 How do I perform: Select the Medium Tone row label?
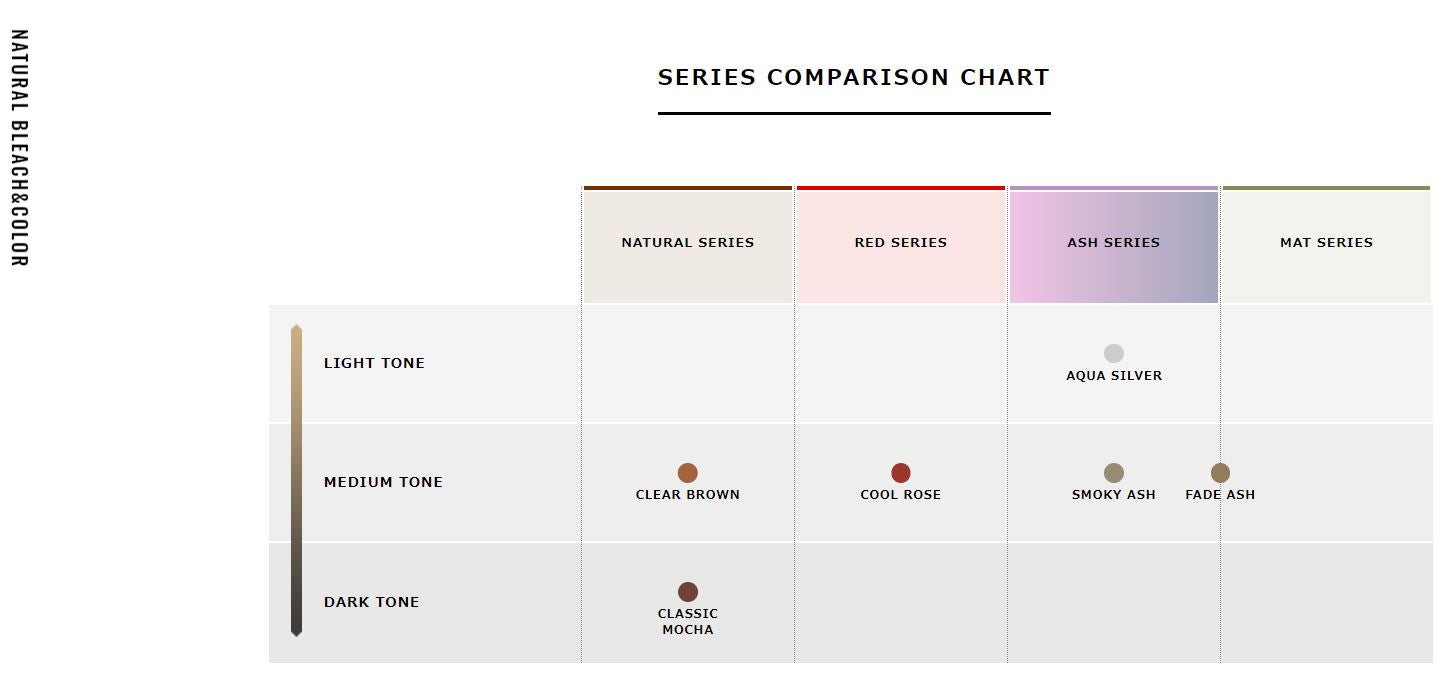click(x=383, y=482)
